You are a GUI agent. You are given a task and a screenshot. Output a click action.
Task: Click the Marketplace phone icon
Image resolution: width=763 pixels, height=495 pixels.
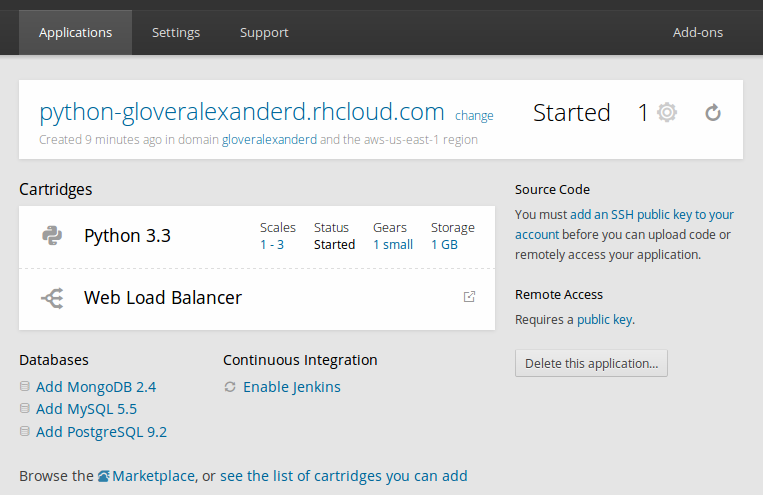click(104, 476)
